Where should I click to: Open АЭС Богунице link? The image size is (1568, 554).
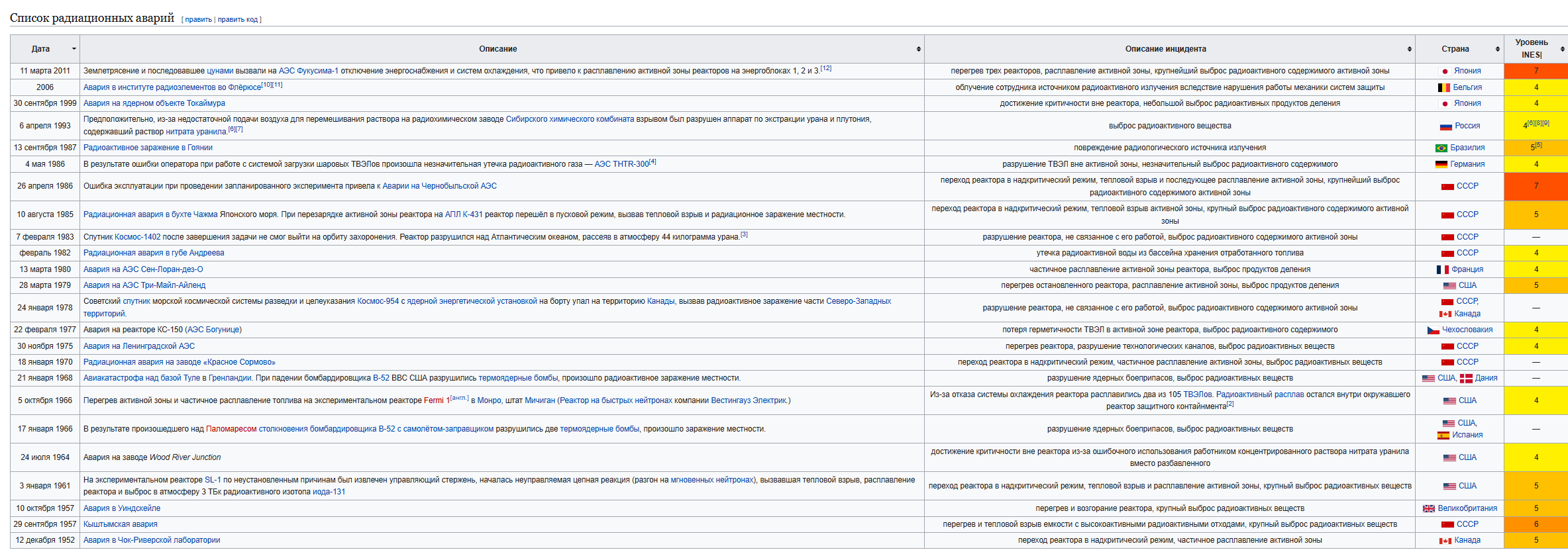pos(213,330)
